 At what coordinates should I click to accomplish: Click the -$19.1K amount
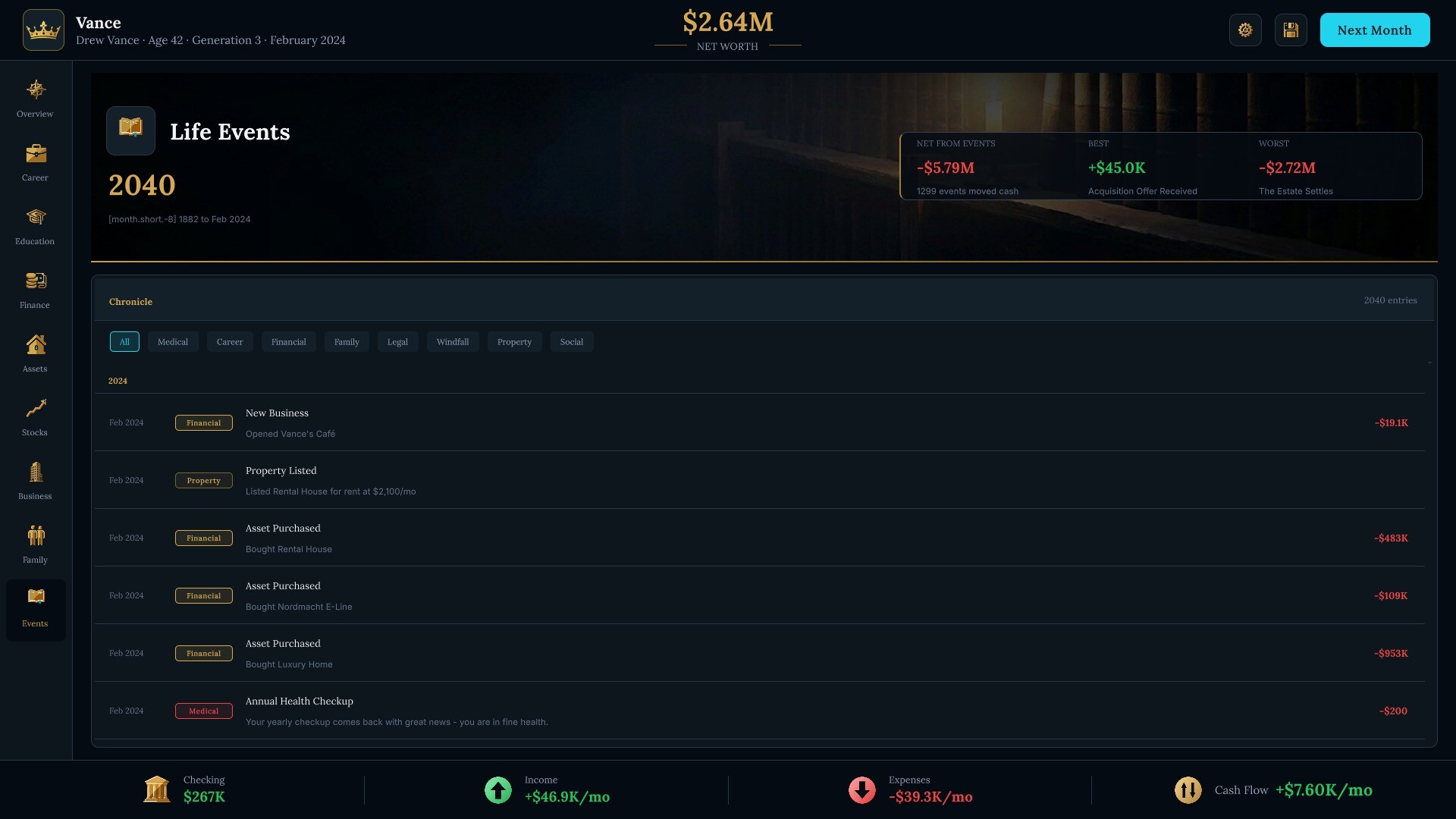click(x=1391, y=423)
